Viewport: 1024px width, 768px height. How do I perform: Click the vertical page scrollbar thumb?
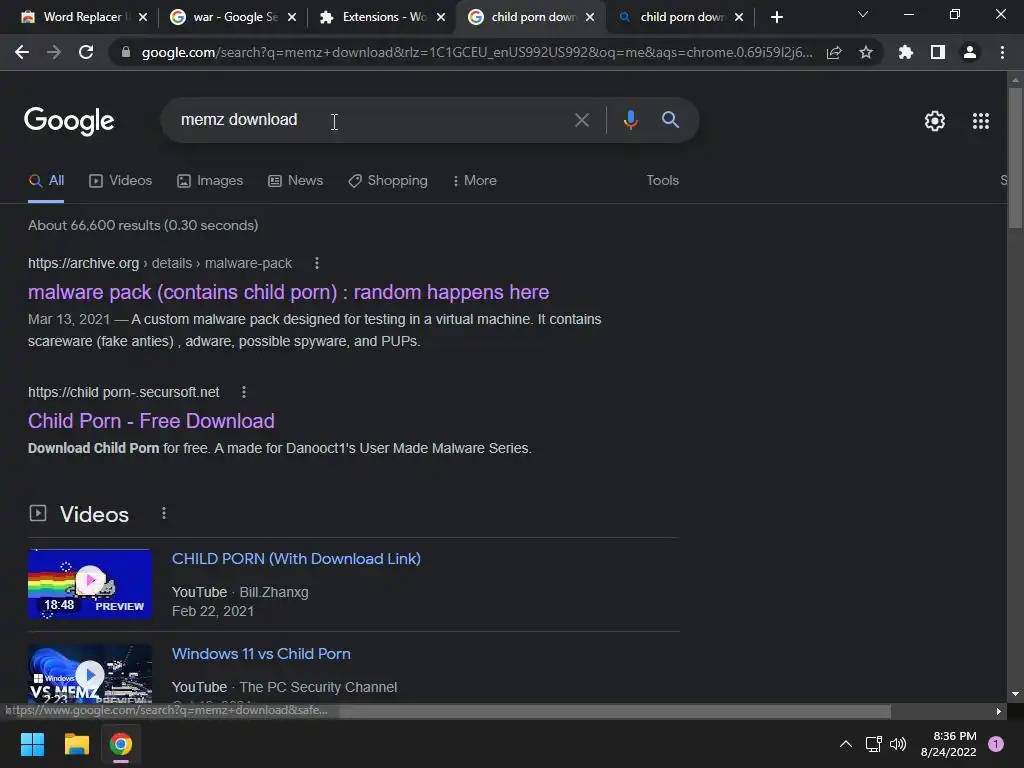[1015, 158]
